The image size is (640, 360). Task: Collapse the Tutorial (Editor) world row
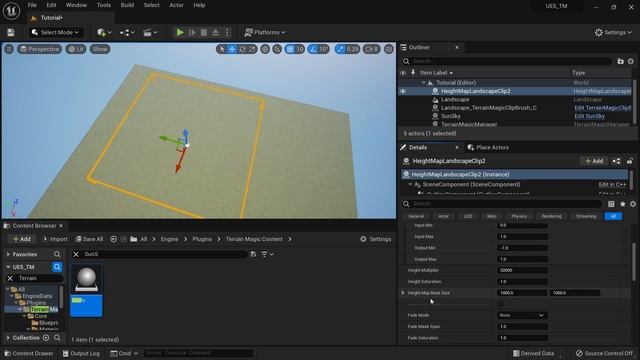pyautogui.click(x=423, y=83)
